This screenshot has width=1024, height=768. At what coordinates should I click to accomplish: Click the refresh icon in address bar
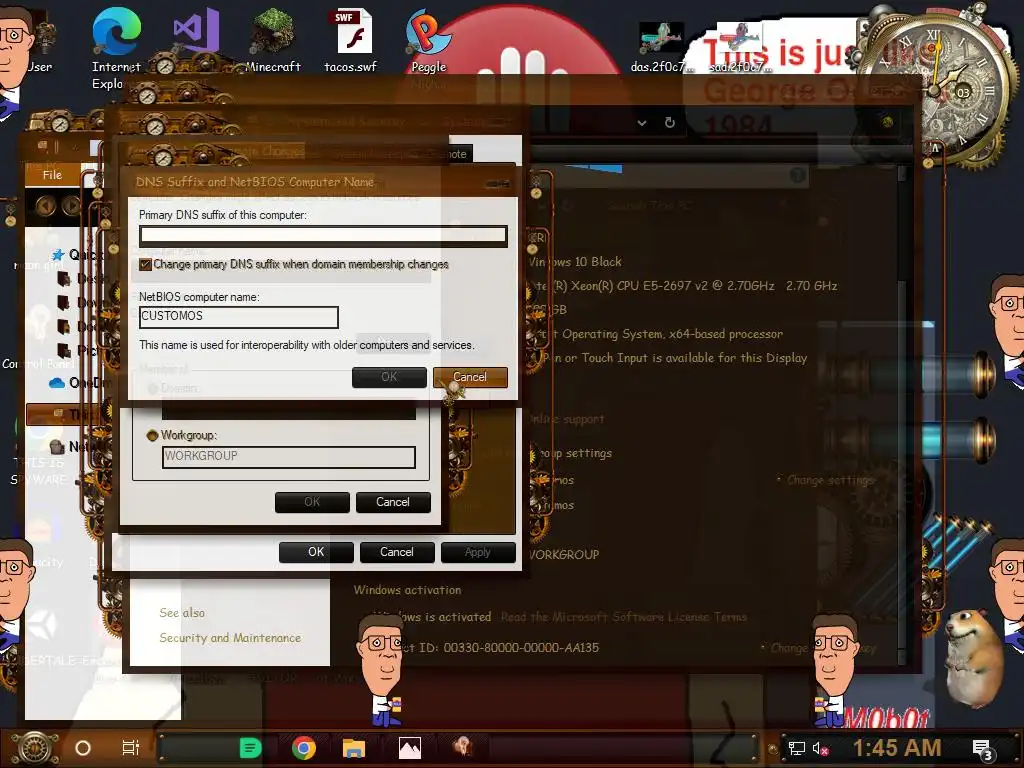point(669,122)
